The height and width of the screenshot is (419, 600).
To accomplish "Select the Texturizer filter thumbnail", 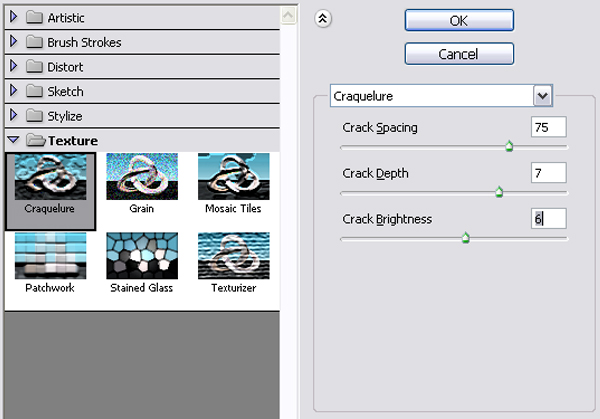I will [x=234, y=256].
